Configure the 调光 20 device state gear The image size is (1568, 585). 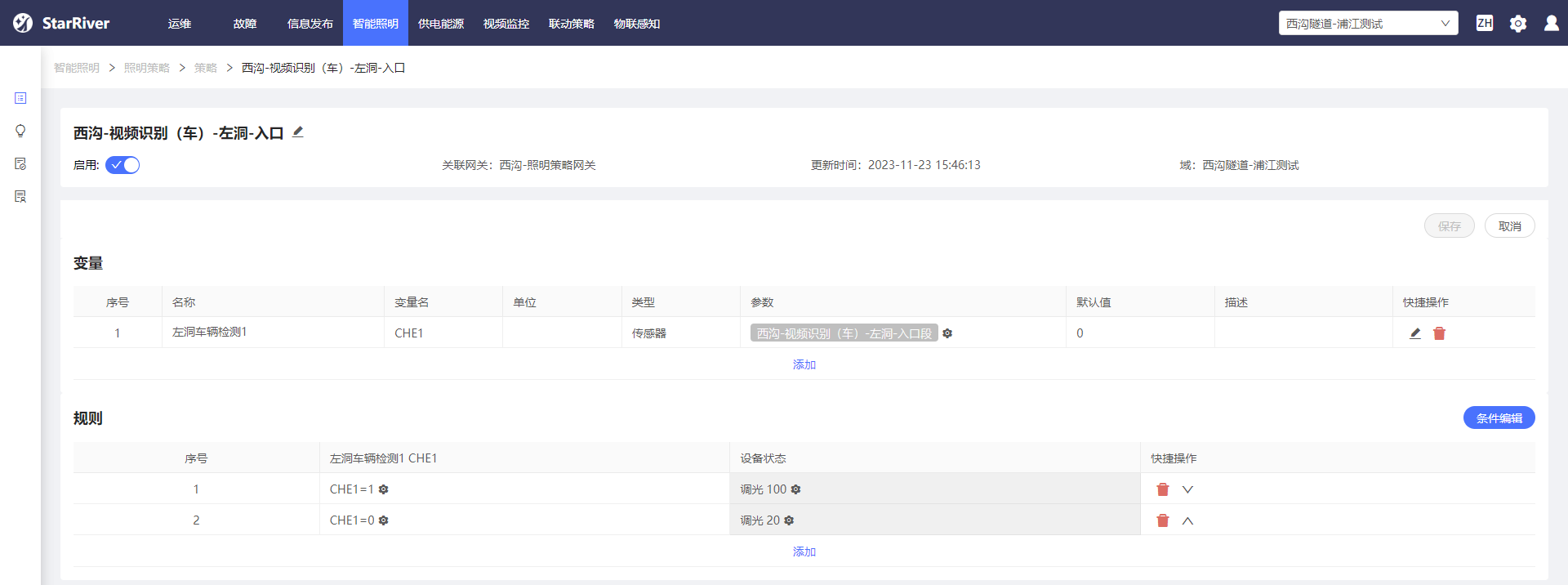click(789, 520)
